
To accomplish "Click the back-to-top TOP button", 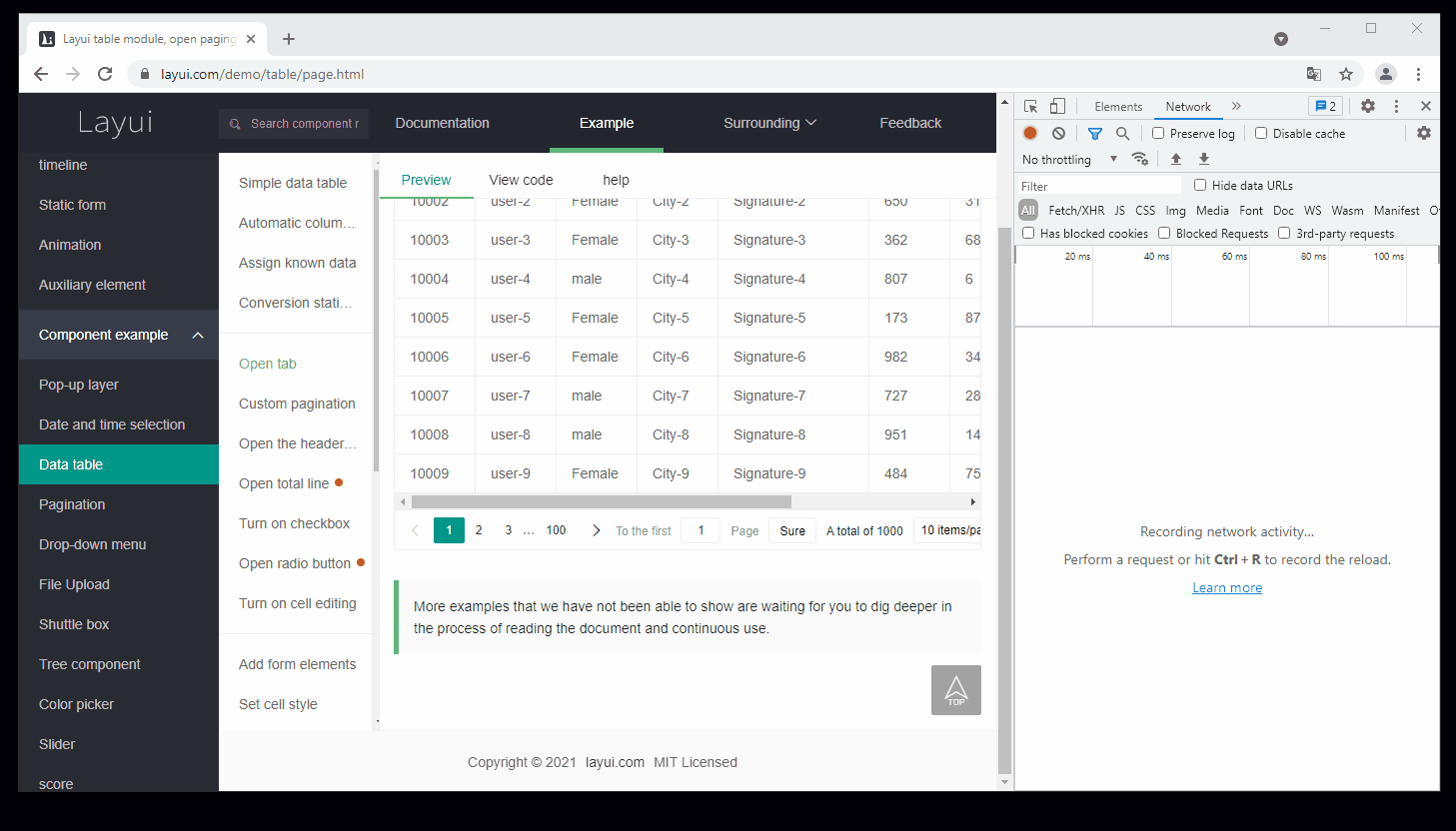I will [x=956, y=690].
